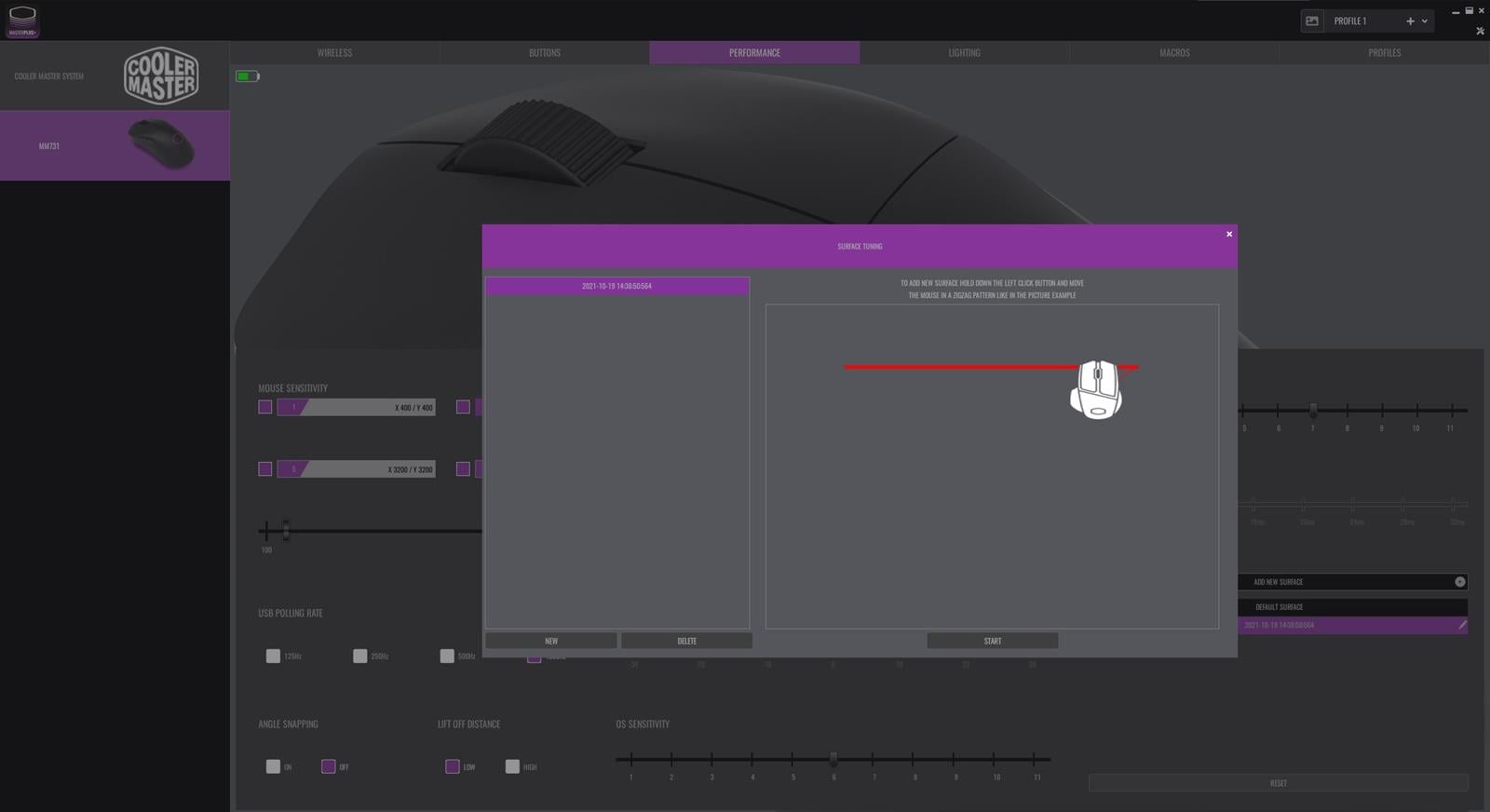Toggle second-column checkbox in second DPI row
Screen dimensions: 1490x812
tap(463, 468)
